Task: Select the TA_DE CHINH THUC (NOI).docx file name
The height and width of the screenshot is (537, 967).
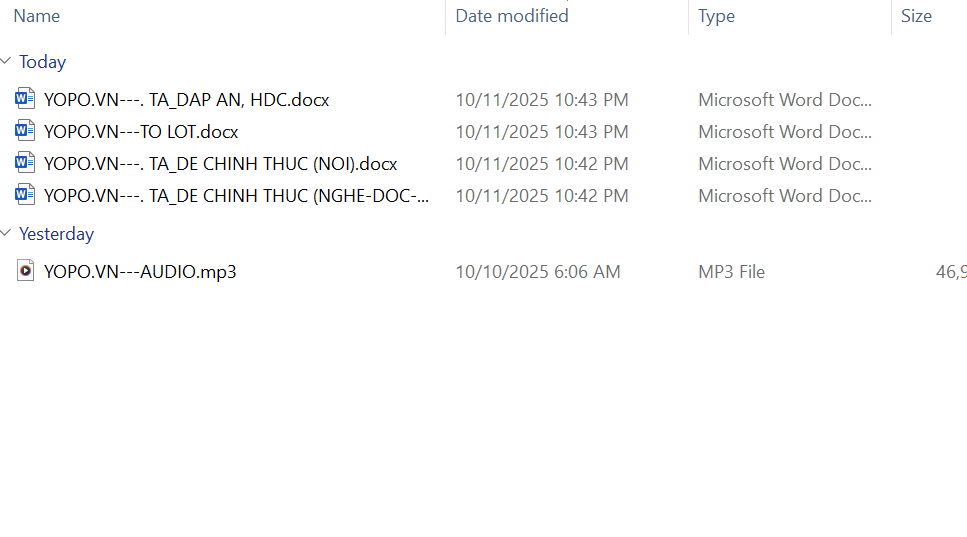Action: [x=221, y=163]
